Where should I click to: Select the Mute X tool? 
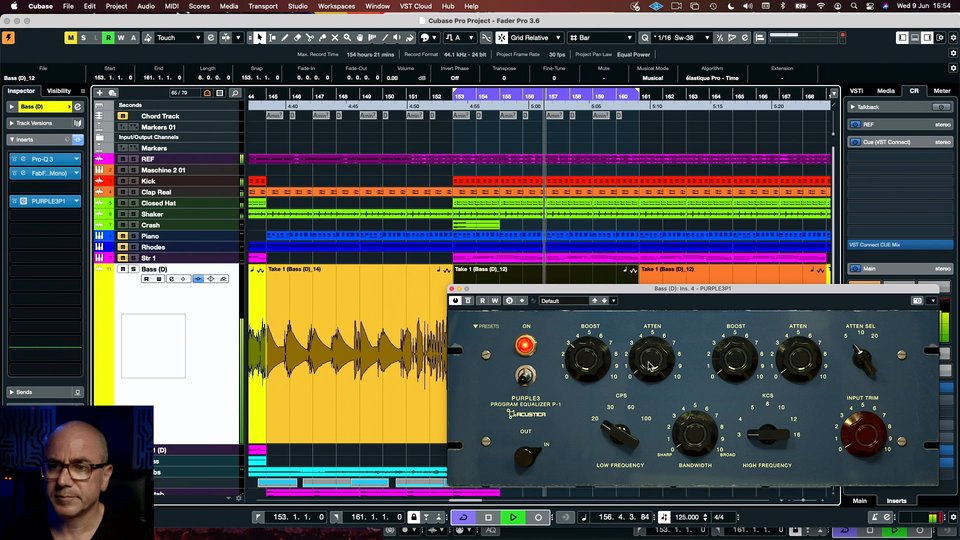(x=335, y=38)
